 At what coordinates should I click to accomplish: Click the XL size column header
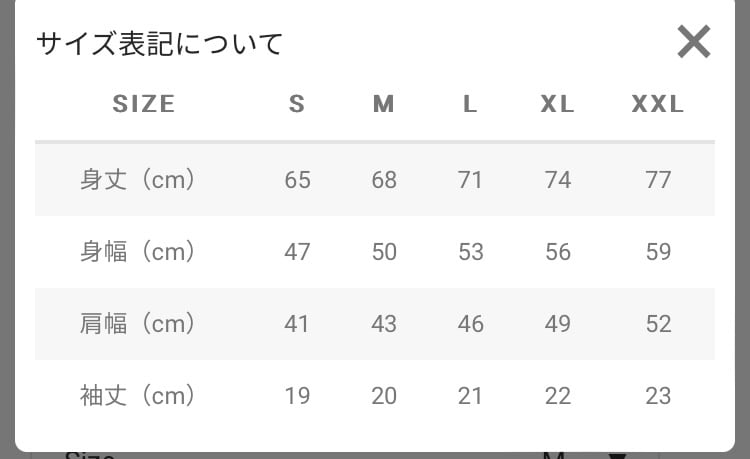coord(558,104)
